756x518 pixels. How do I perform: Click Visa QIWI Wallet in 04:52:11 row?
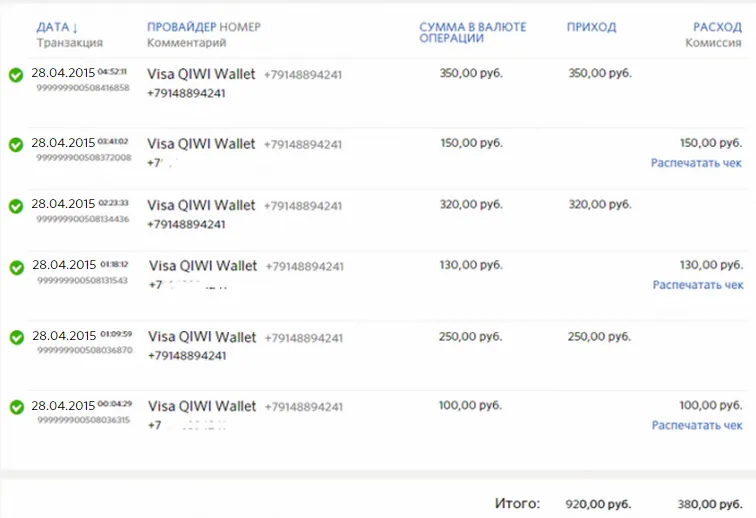click(201, 74)
